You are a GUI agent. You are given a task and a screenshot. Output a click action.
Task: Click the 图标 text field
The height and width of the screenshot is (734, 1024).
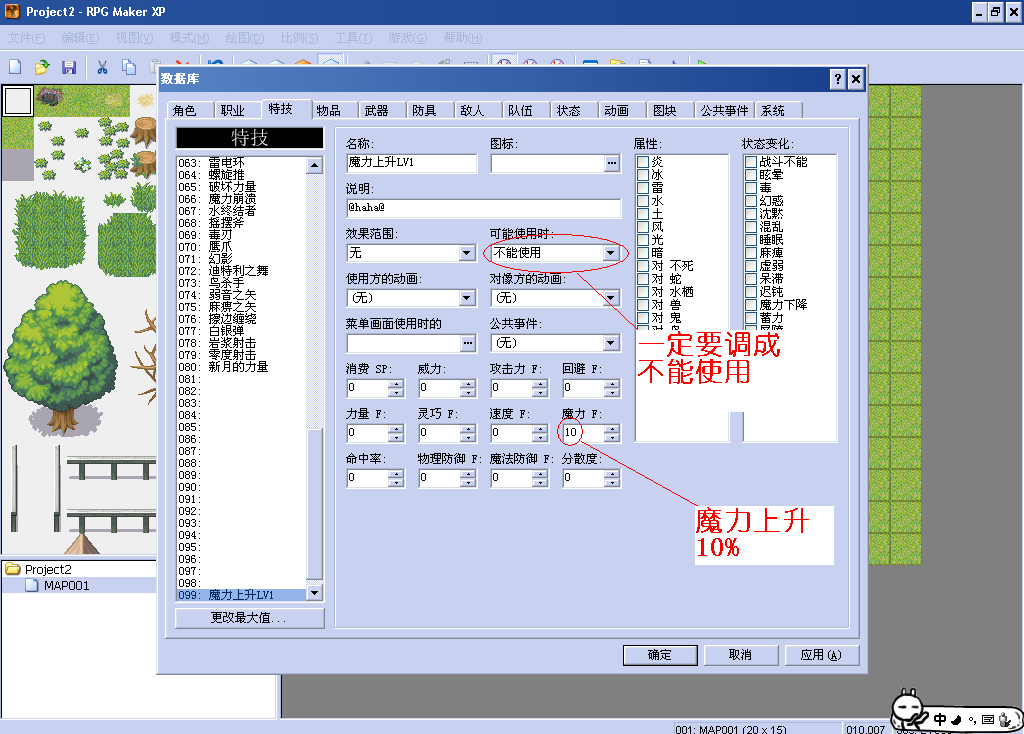click(548, 163)
